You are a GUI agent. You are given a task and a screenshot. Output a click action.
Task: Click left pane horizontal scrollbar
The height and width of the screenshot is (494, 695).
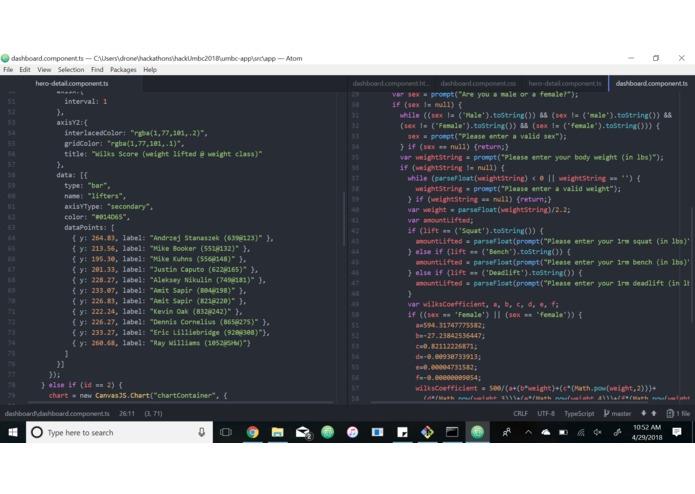pos(180,402)
